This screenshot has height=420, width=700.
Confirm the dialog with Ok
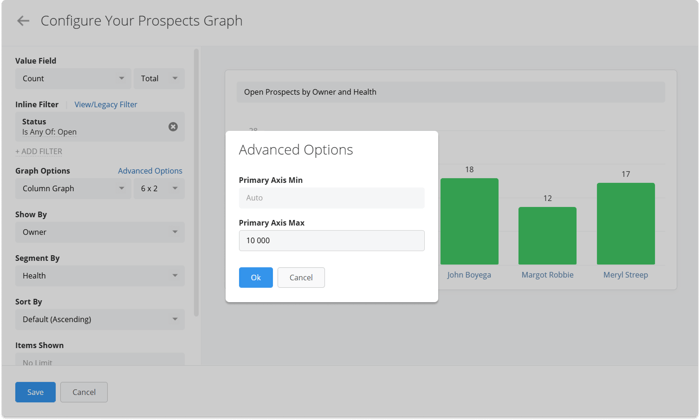255,277
